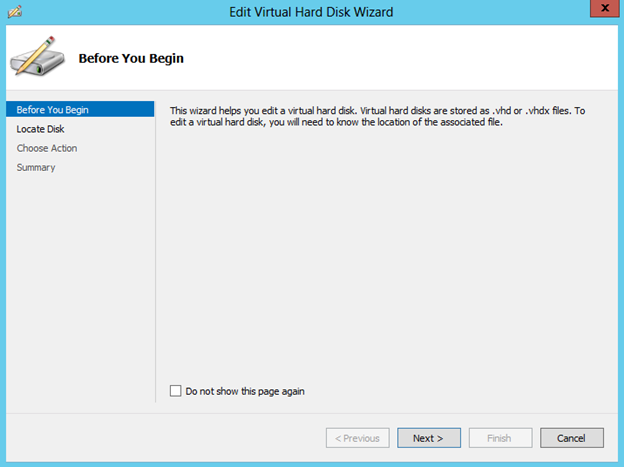Select the Choose Action step

(x=47, y=148)
